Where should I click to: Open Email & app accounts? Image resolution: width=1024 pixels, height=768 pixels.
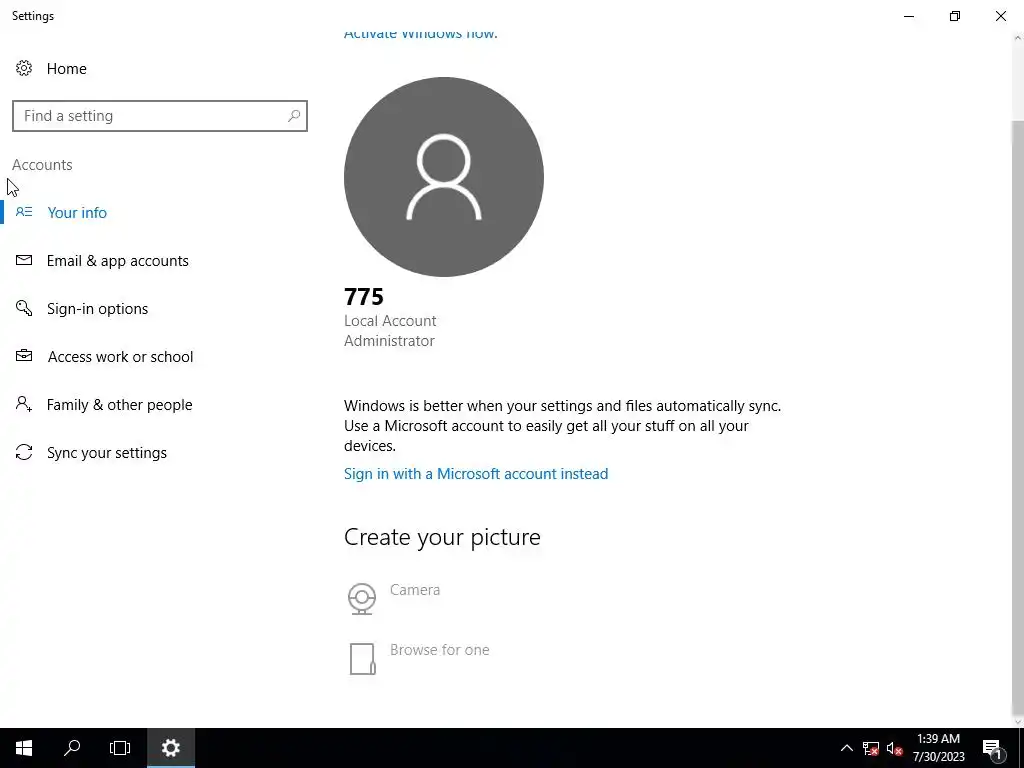click(118, 261)
